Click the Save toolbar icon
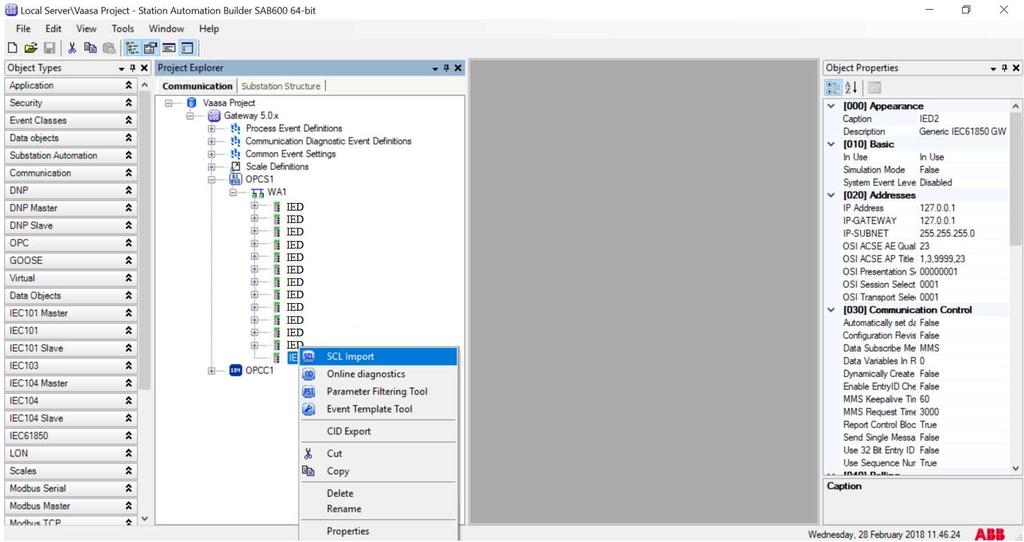Screen dimensions: 1024x542 (x=49, y=48)
